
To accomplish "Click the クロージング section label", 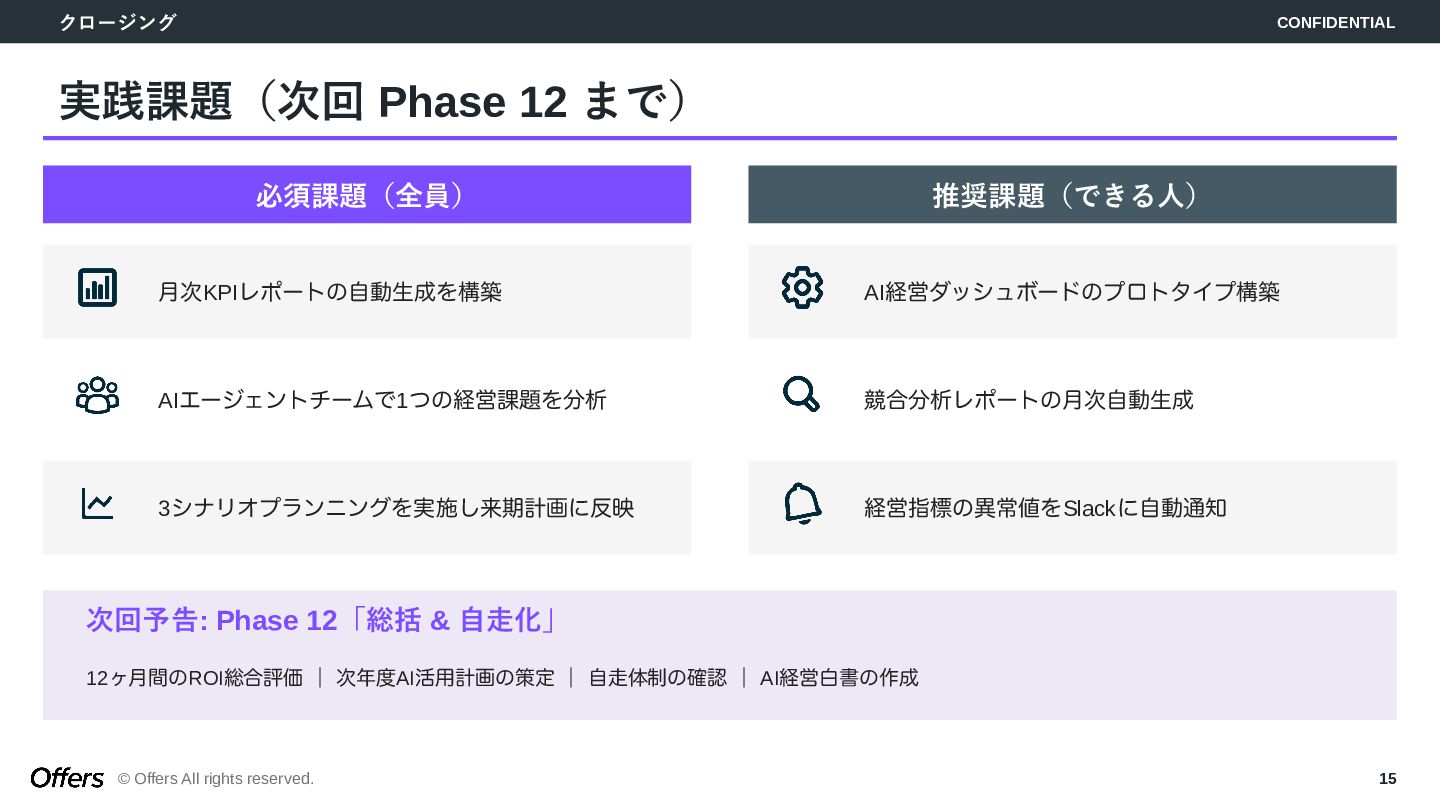I will (117, 22).
